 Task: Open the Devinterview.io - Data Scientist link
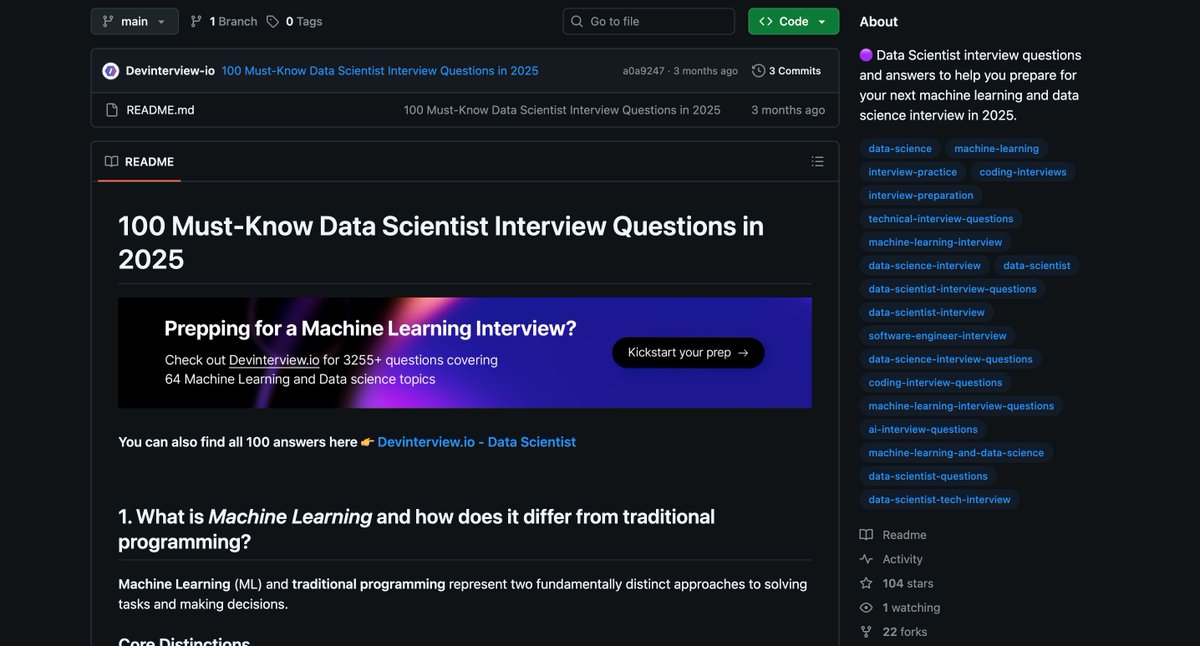click(x=477, y=441)
